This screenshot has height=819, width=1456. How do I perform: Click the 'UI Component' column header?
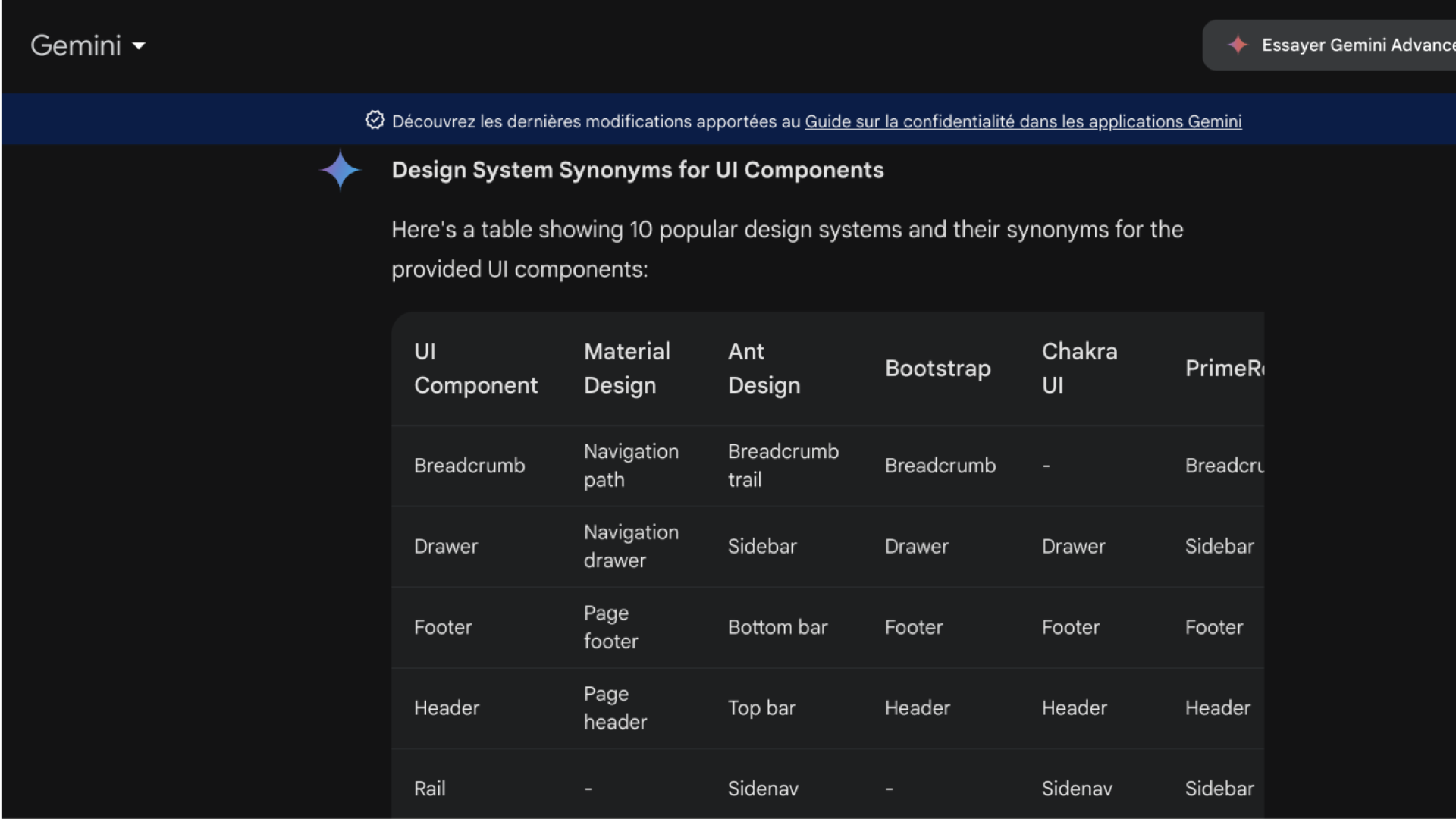pos(475,369)
